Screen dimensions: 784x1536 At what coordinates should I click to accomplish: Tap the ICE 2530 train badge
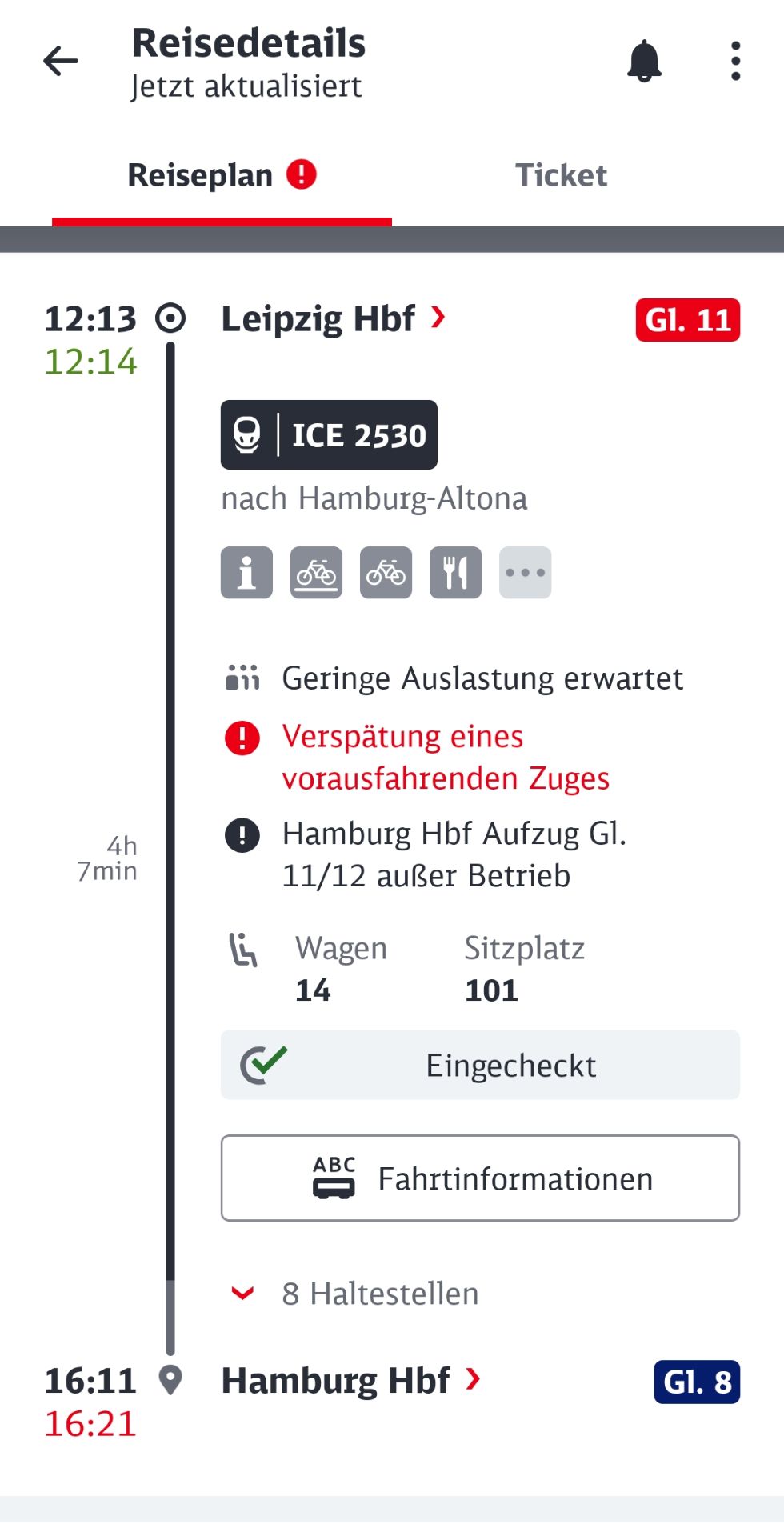pos(329,434)
